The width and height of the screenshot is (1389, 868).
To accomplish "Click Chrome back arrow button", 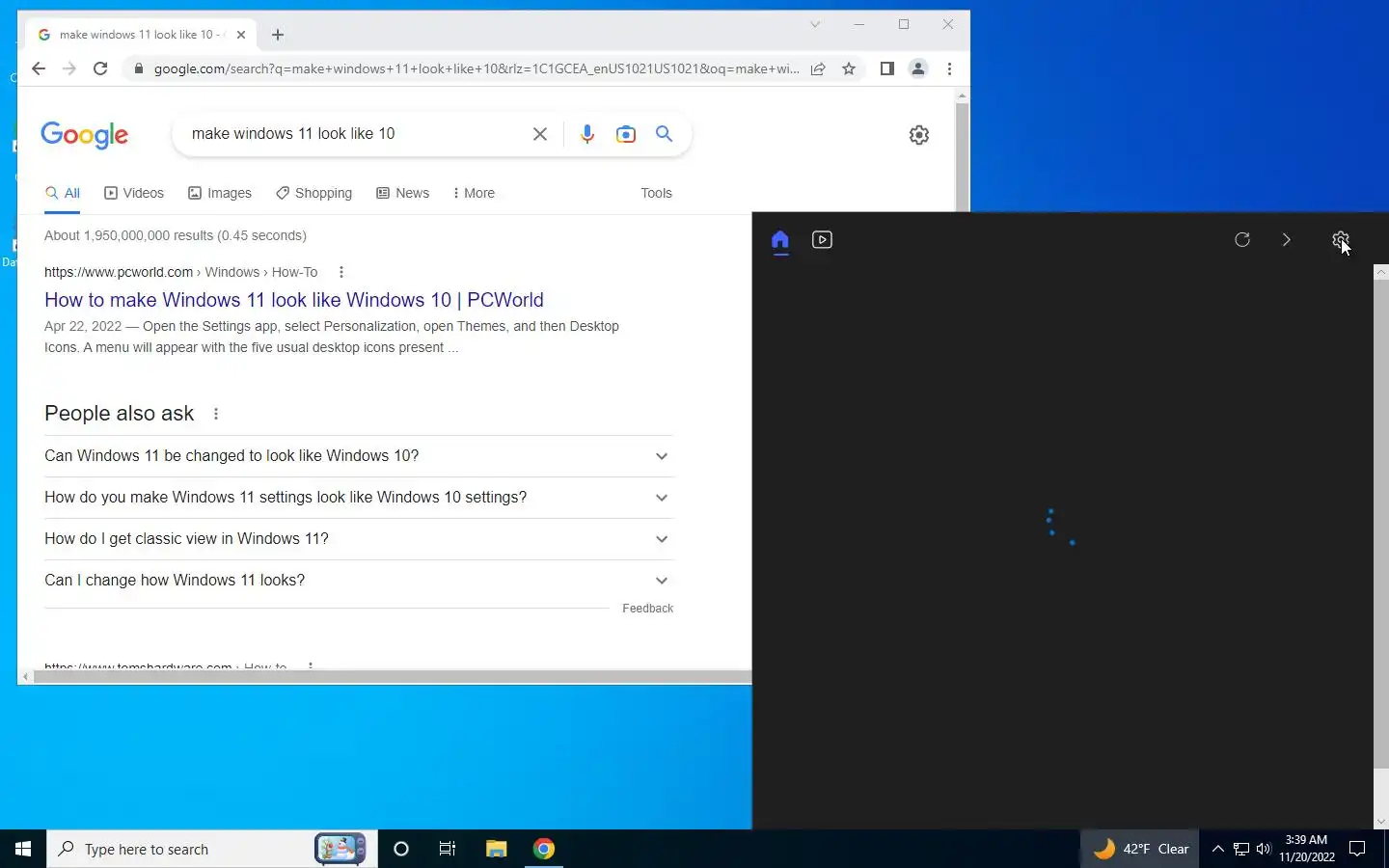I will (x=39, y=68).
